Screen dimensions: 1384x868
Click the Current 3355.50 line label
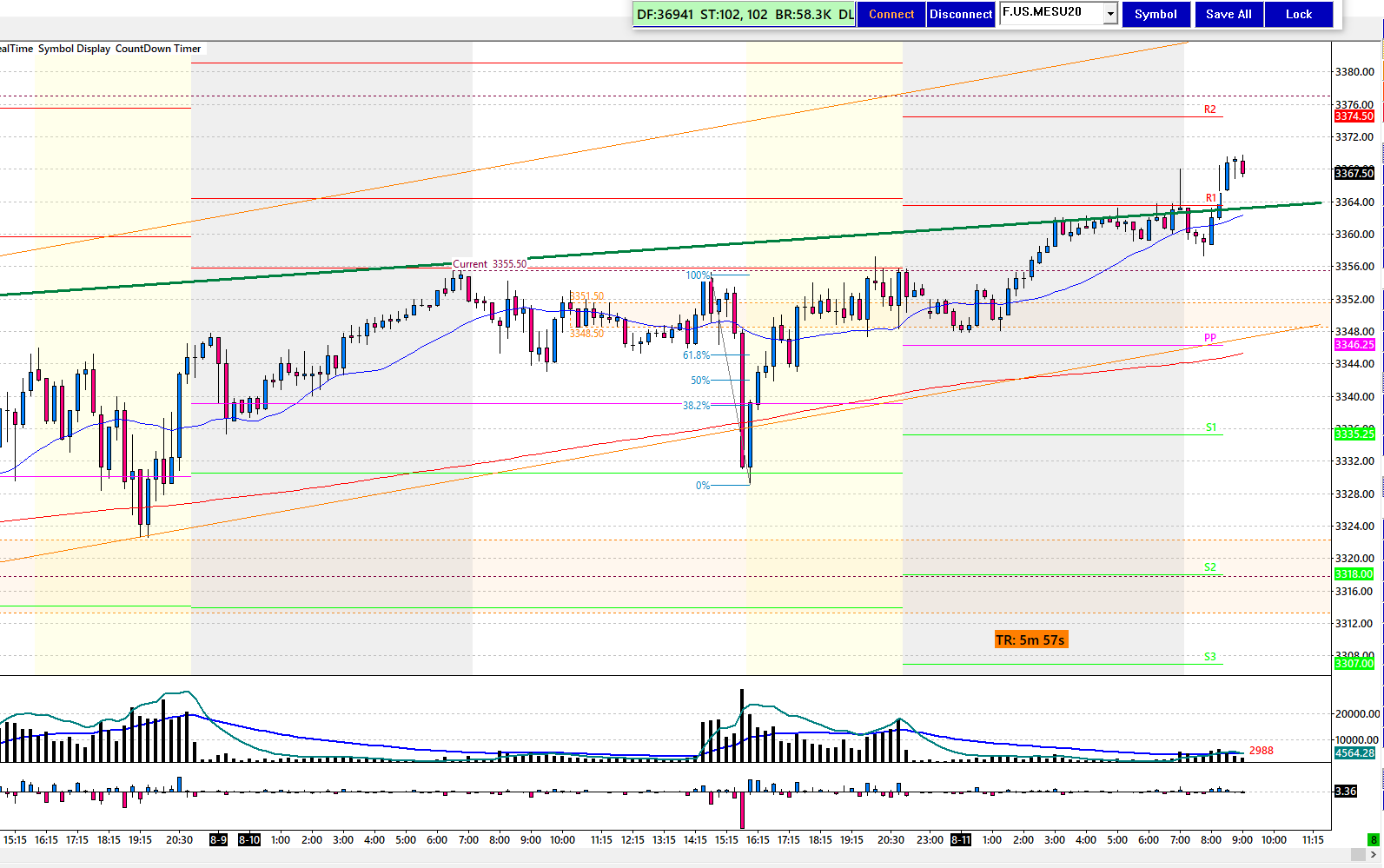point(489,264)
